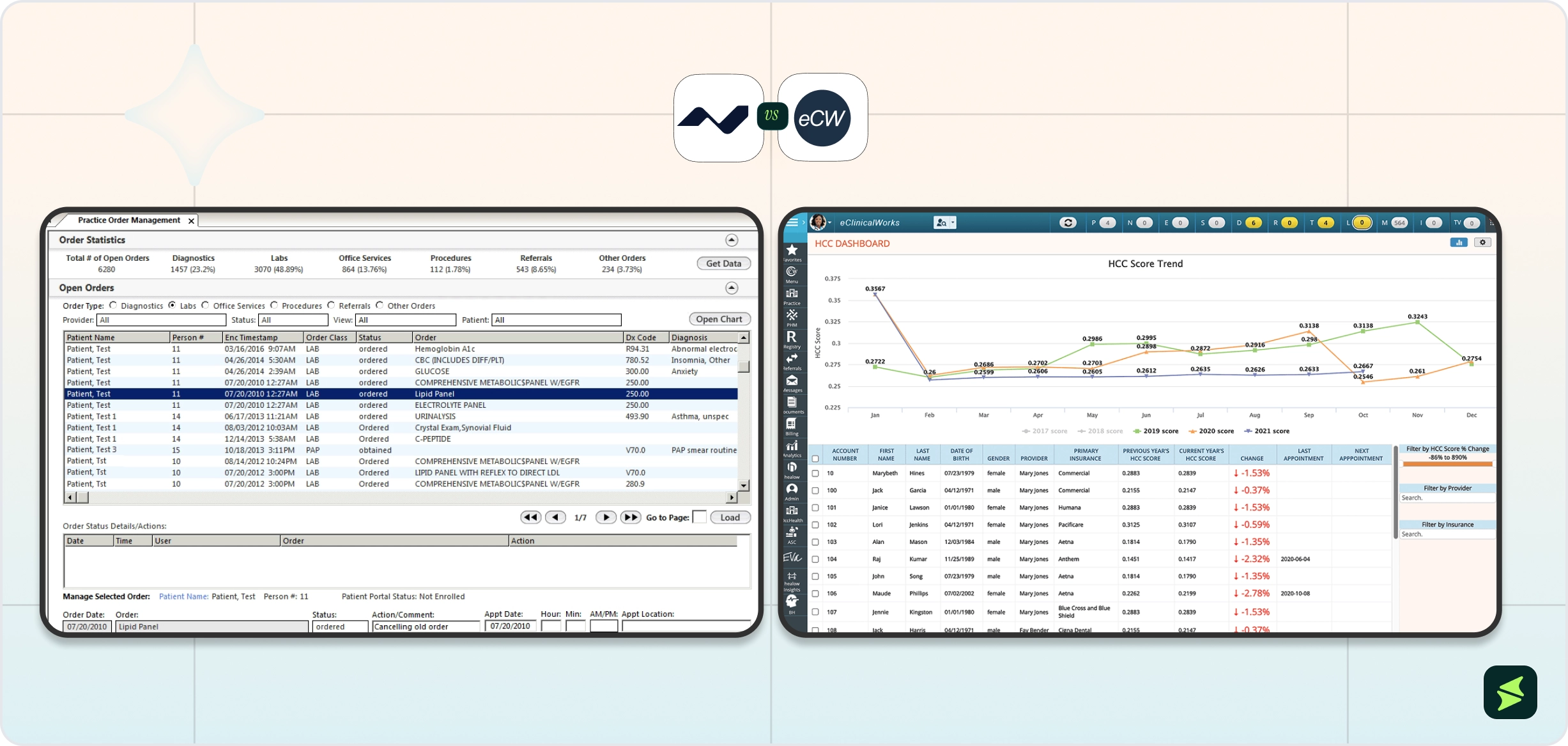Open the Messages sidebar icon

(792, 383)
